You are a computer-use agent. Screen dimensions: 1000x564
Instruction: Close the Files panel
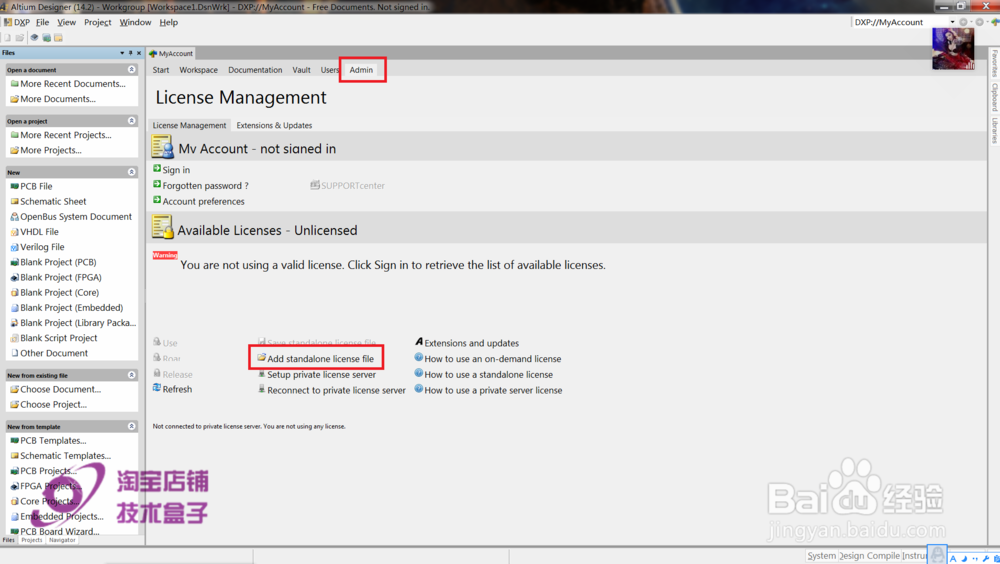point(139,53)
